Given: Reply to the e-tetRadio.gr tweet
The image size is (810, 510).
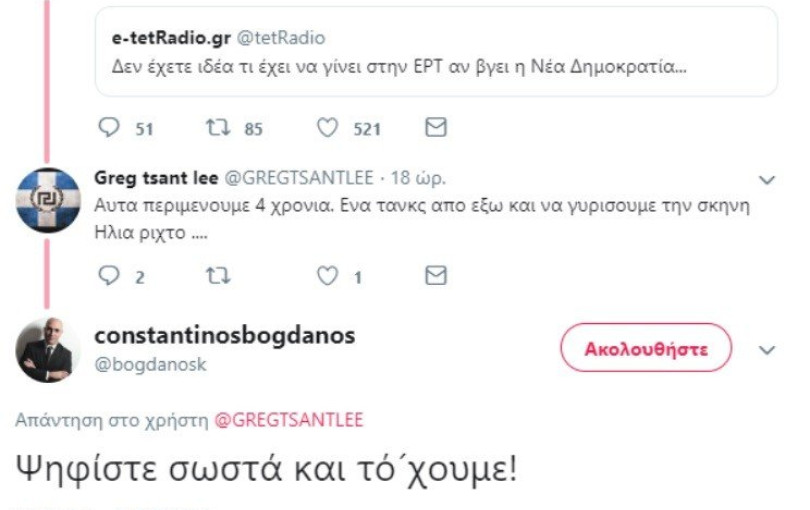Looking at the screenshot, I should pyautogui.click(x=109, y=128).
